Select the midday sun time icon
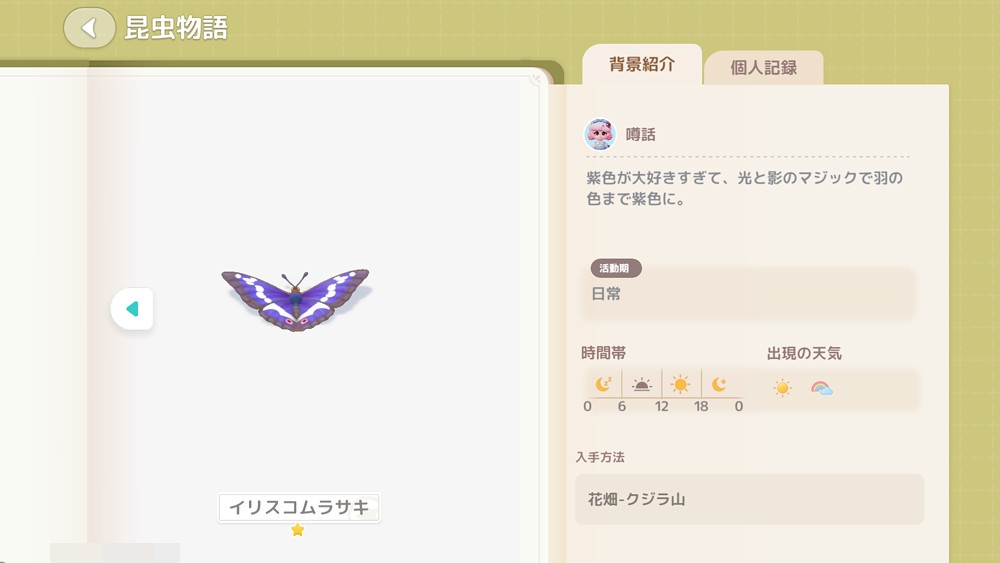 click(680, 384)
